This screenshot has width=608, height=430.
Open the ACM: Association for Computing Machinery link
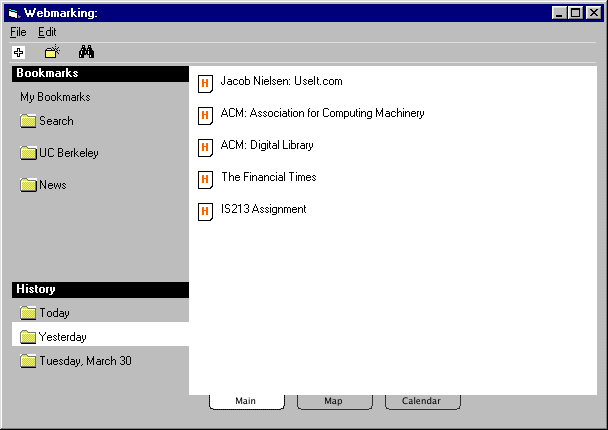pos(322,113)
